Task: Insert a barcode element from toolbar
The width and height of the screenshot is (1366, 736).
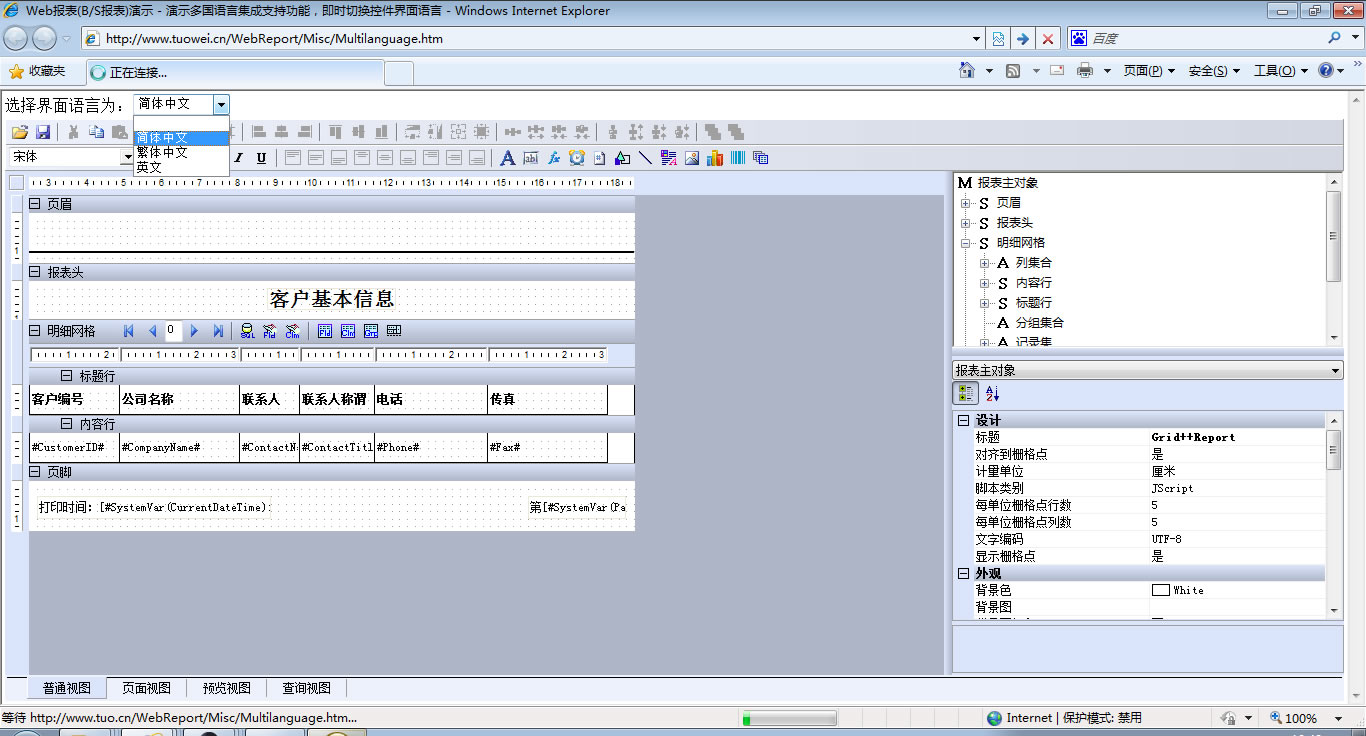Action: point(738,158)
